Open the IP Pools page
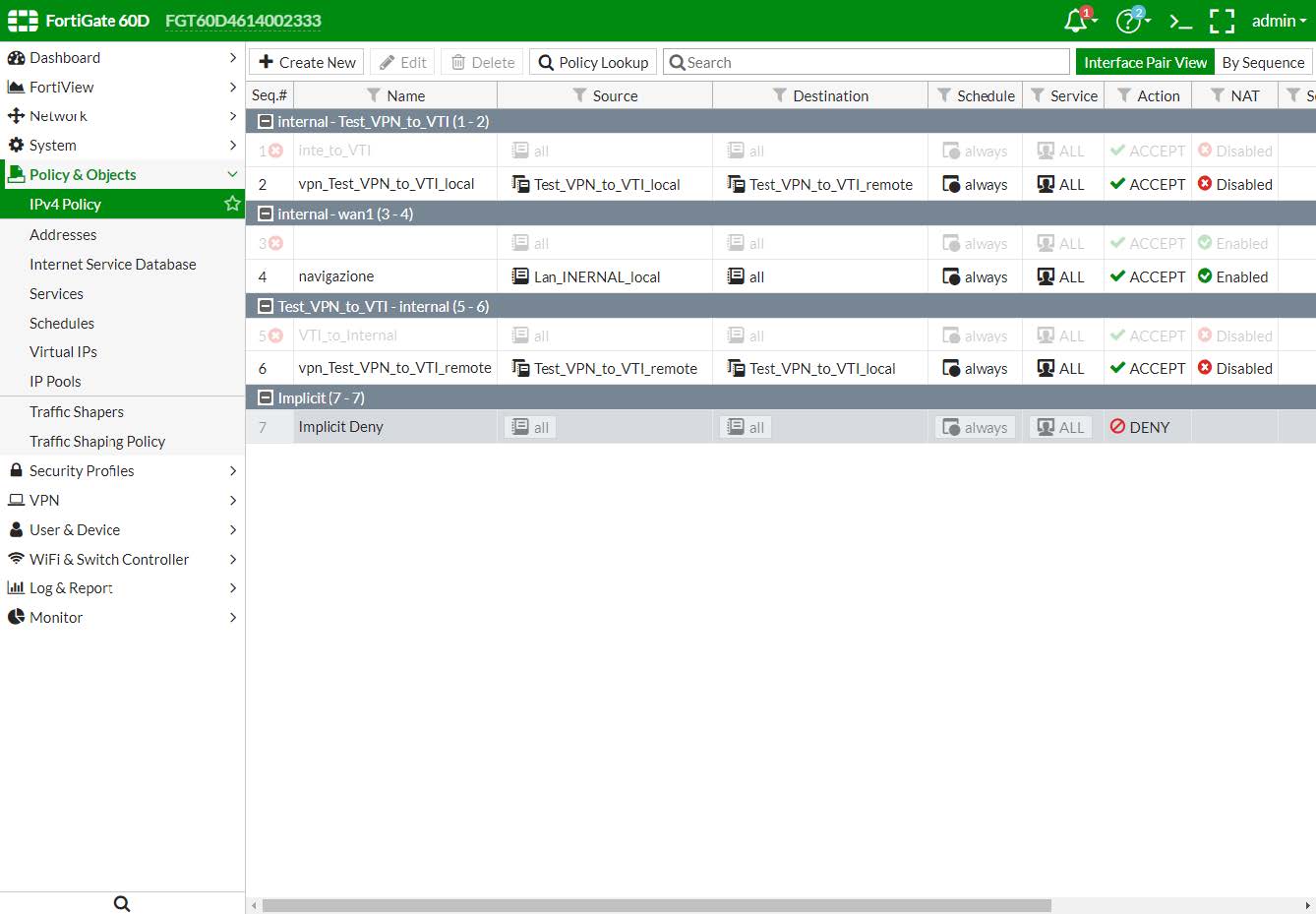1316x914 pixels. (55, 381)
